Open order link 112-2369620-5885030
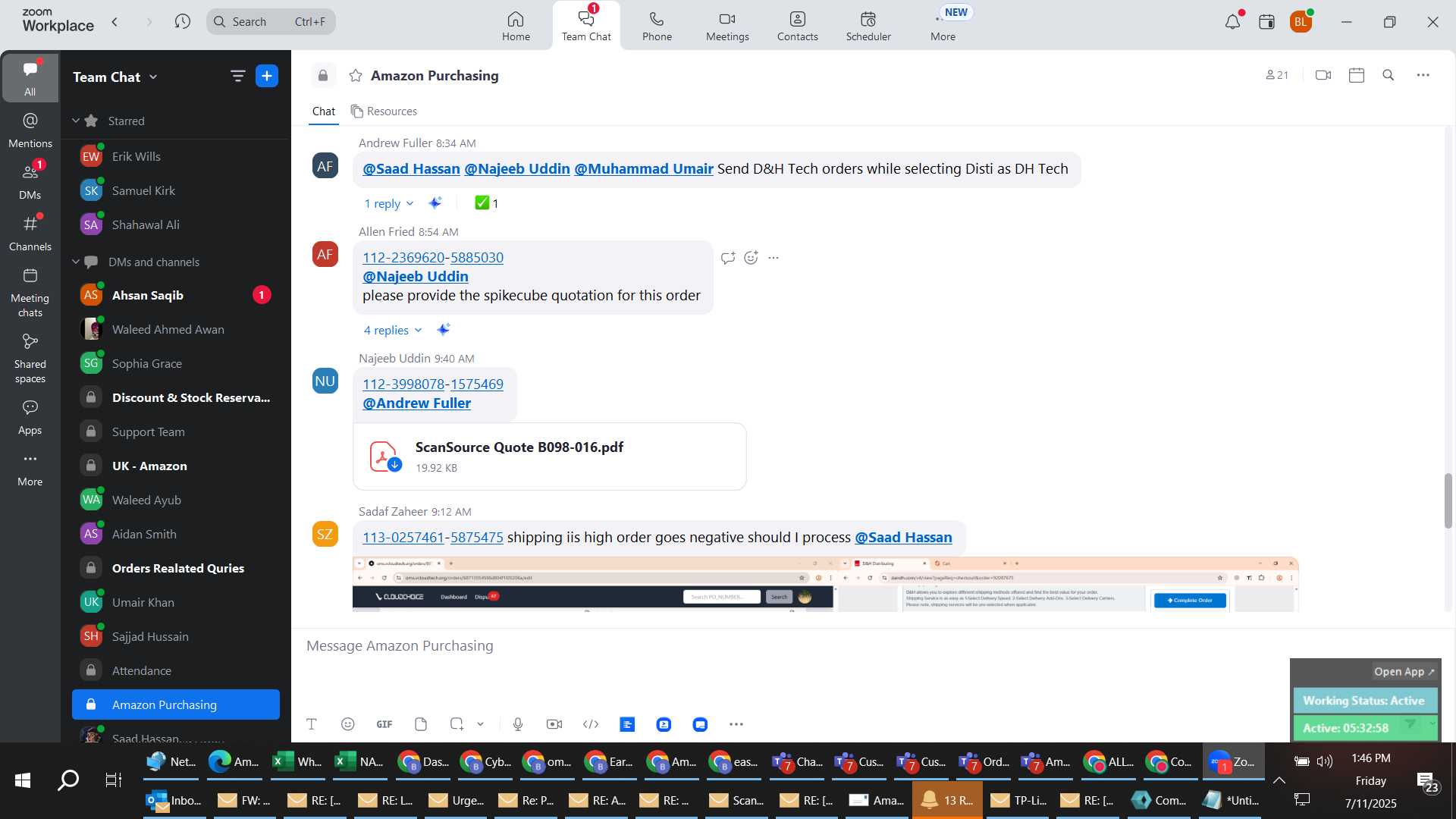The height and width of the screenshot is (819, 1456). [433, 257]
